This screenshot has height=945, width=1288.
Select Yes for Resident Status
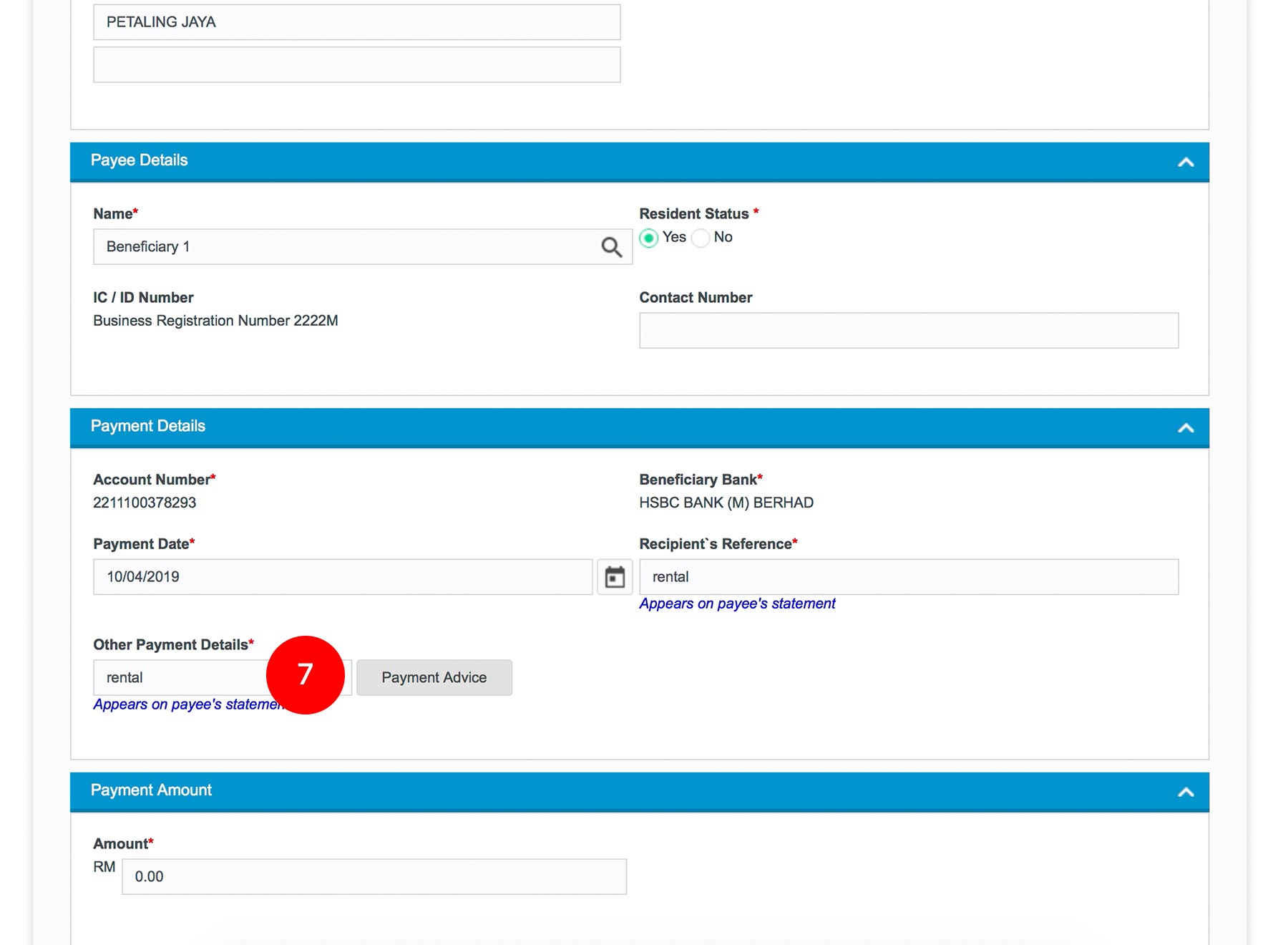coord(649,238)
